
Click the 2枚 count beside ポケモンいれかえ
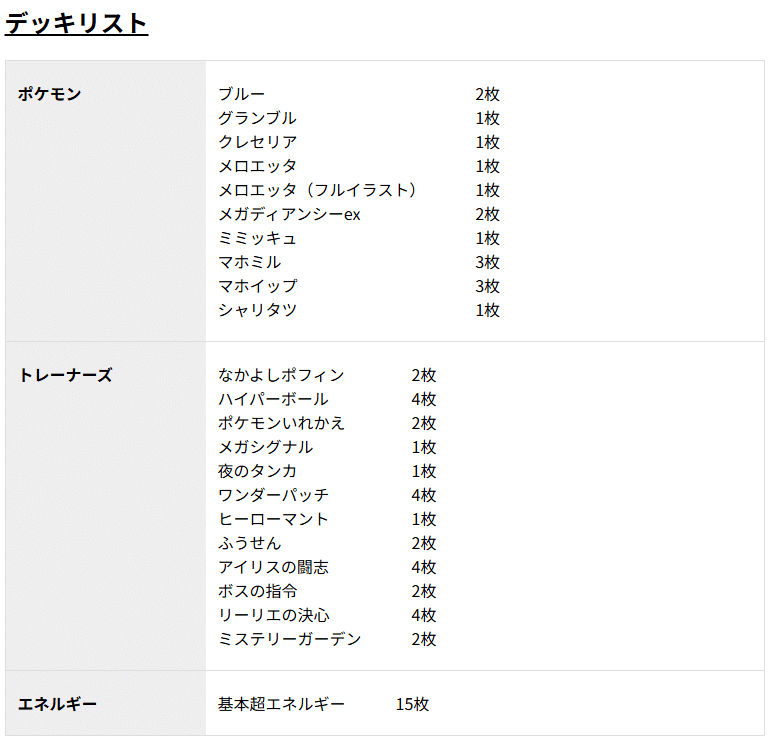424,423
